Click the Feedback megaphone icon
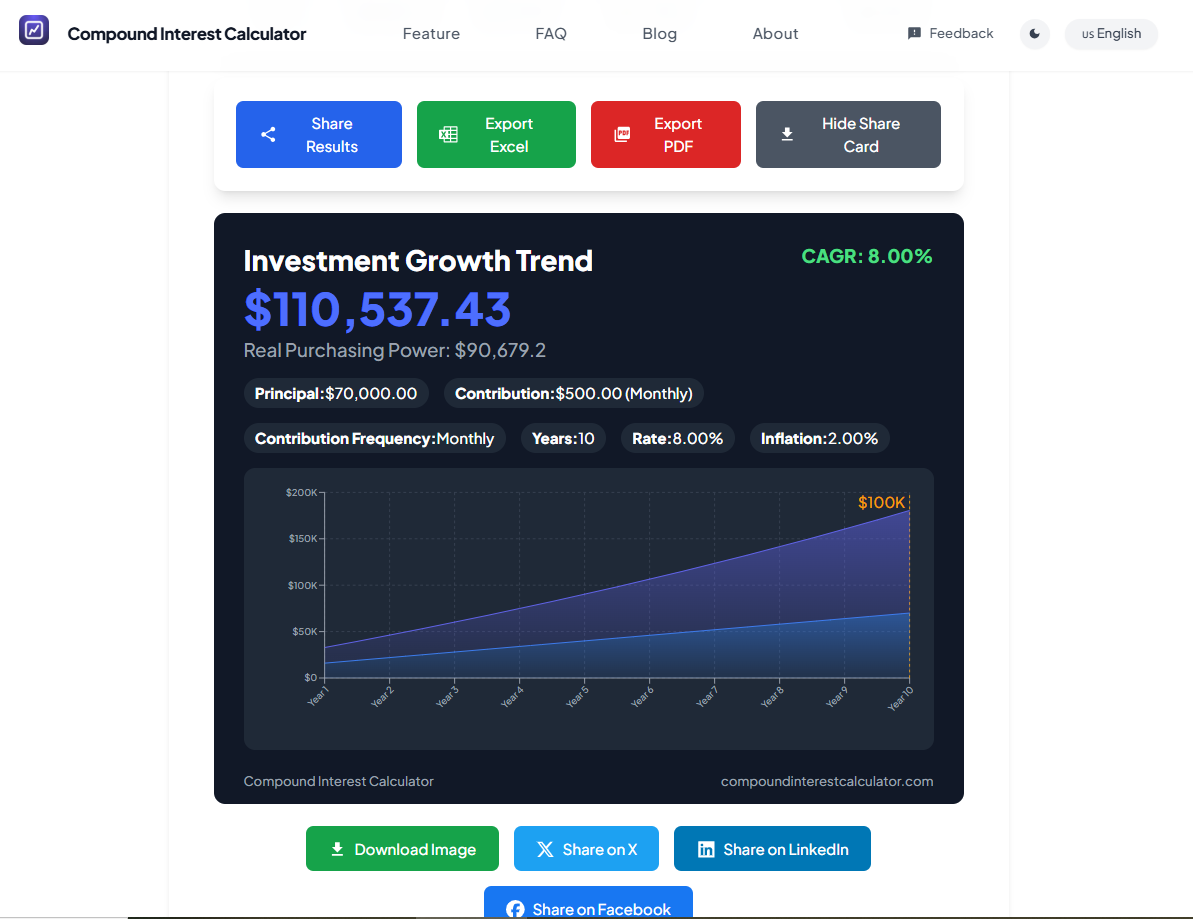This screenshot has width=1193, height=919. (913, 33)
